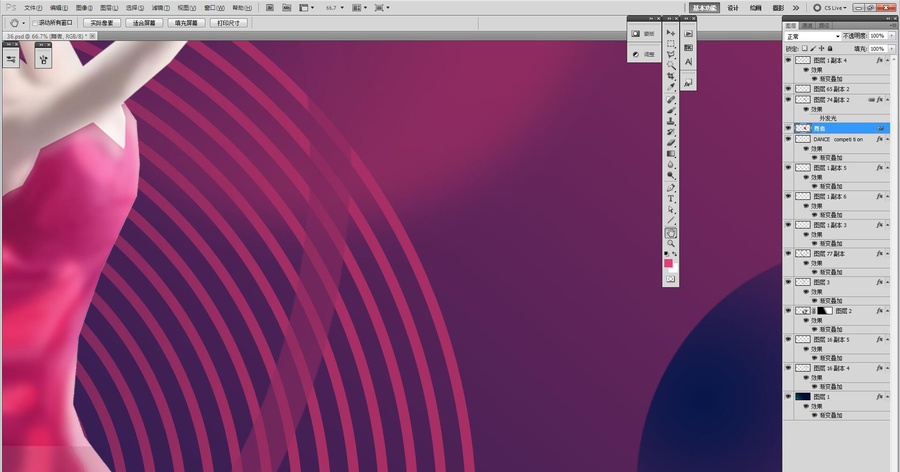Viewport: 900px width, 472px height.
Task: Hide the DANCE competition layer
Action: point(788,140)
